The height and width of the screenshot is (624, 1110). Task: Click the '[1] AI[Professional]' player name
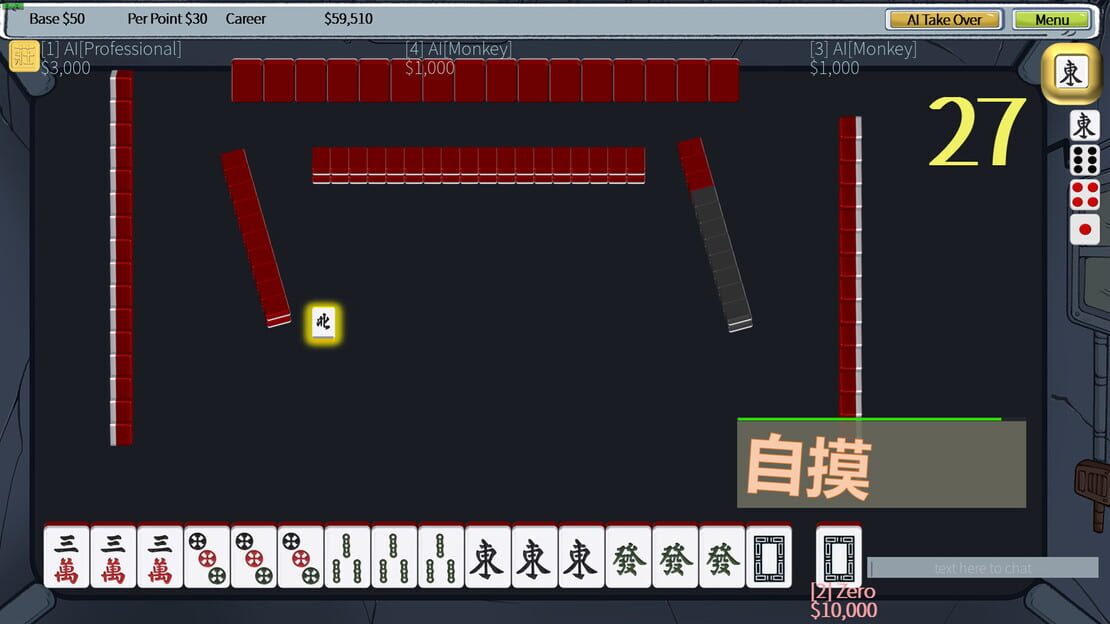111,49
